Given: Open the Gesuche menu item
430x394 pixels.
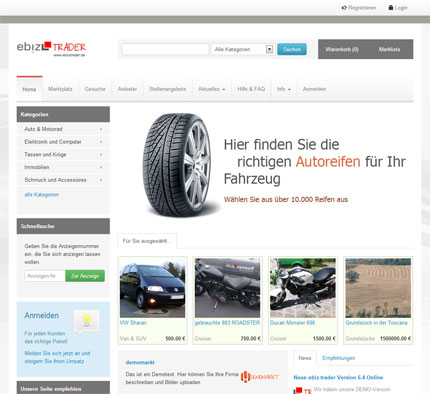Looking at the screenshot, I should [95, 89].
